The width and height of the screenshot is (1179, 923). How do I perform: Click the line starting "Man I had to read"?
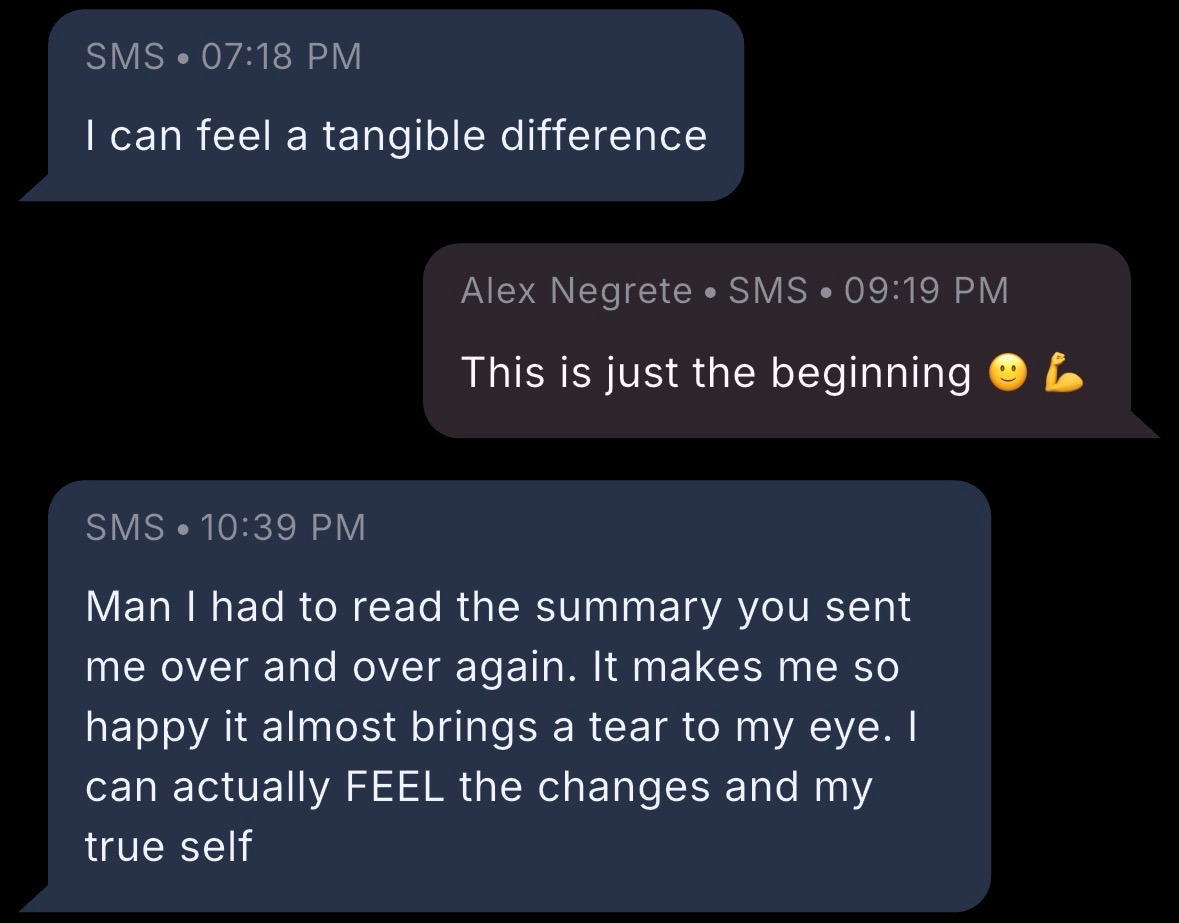498,607
